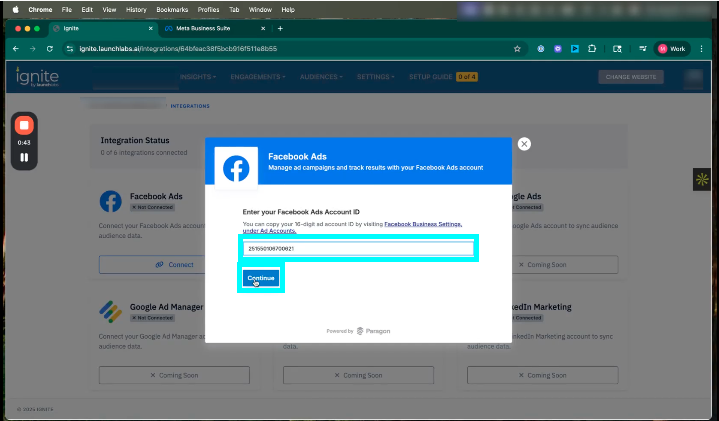Image resolution: width=719 pixels, height=421 pixels.
Task: Expand the Settings dropdown
Action: click(376, 77)
